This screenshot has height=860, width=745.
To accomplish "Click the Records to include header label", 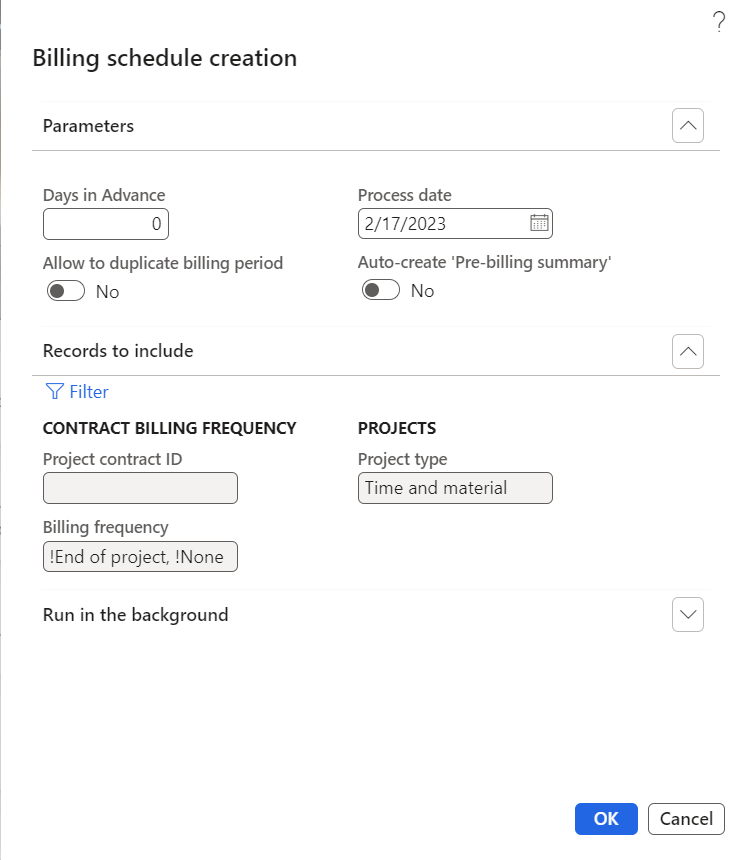I will point(118,351).
